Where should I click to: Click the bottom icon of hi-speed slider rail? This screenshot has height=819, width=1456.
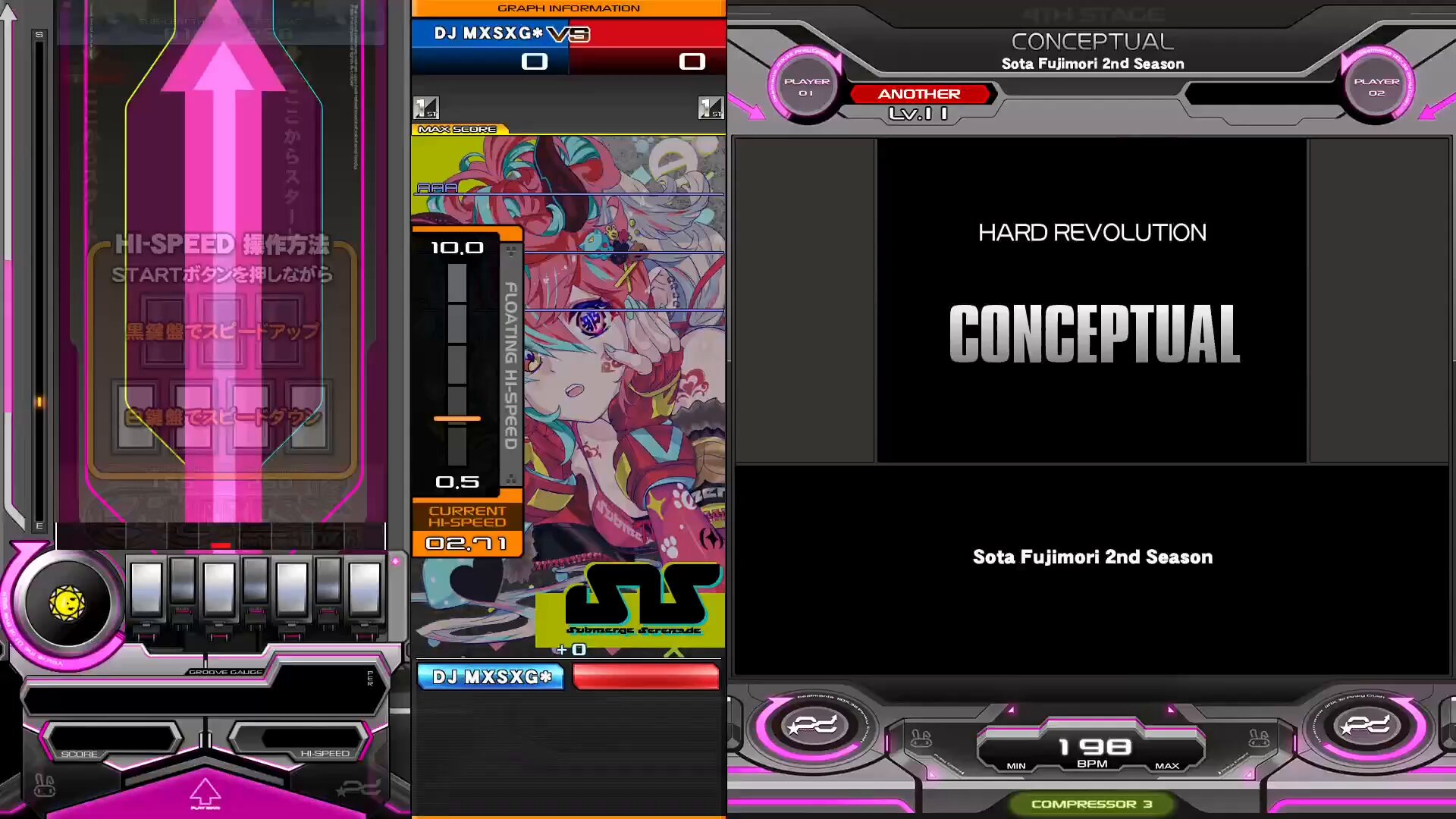(x=511, y=479)
